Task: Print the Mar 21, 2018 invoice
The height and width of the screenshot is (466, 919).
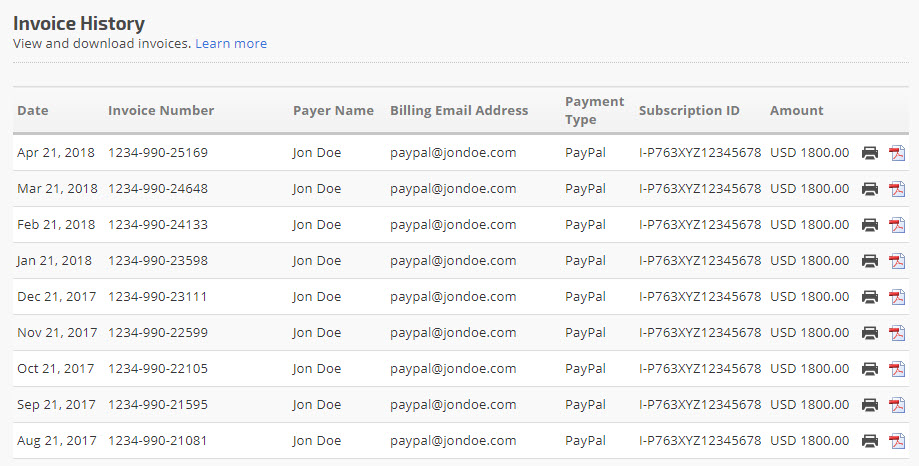Action: (870, 189)
